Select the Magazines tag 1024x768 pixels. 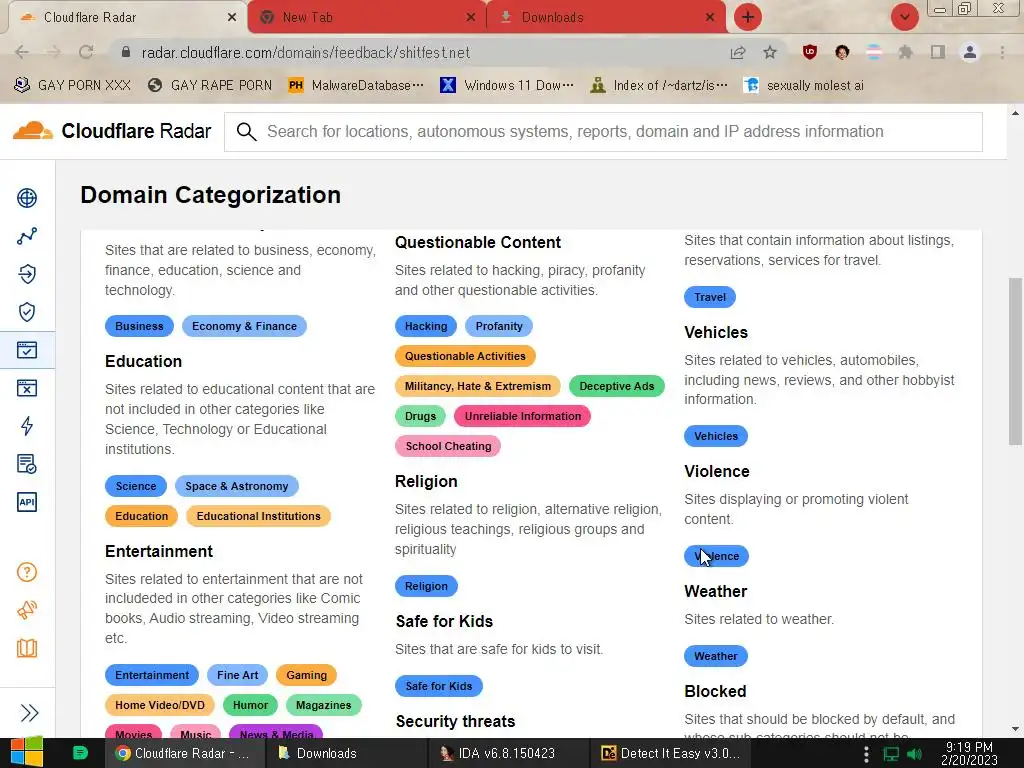point(323,705)
